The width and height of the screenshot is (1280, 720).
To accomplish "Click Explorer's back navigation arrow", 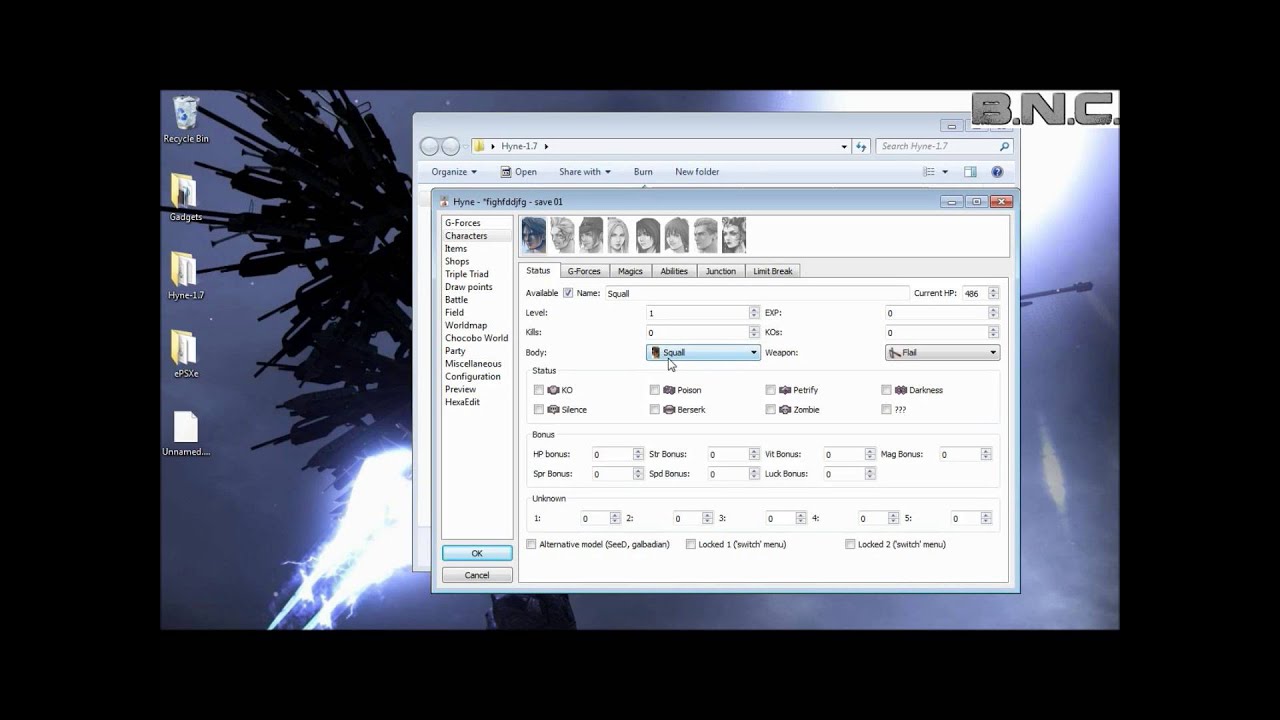I will coord(430,147).
